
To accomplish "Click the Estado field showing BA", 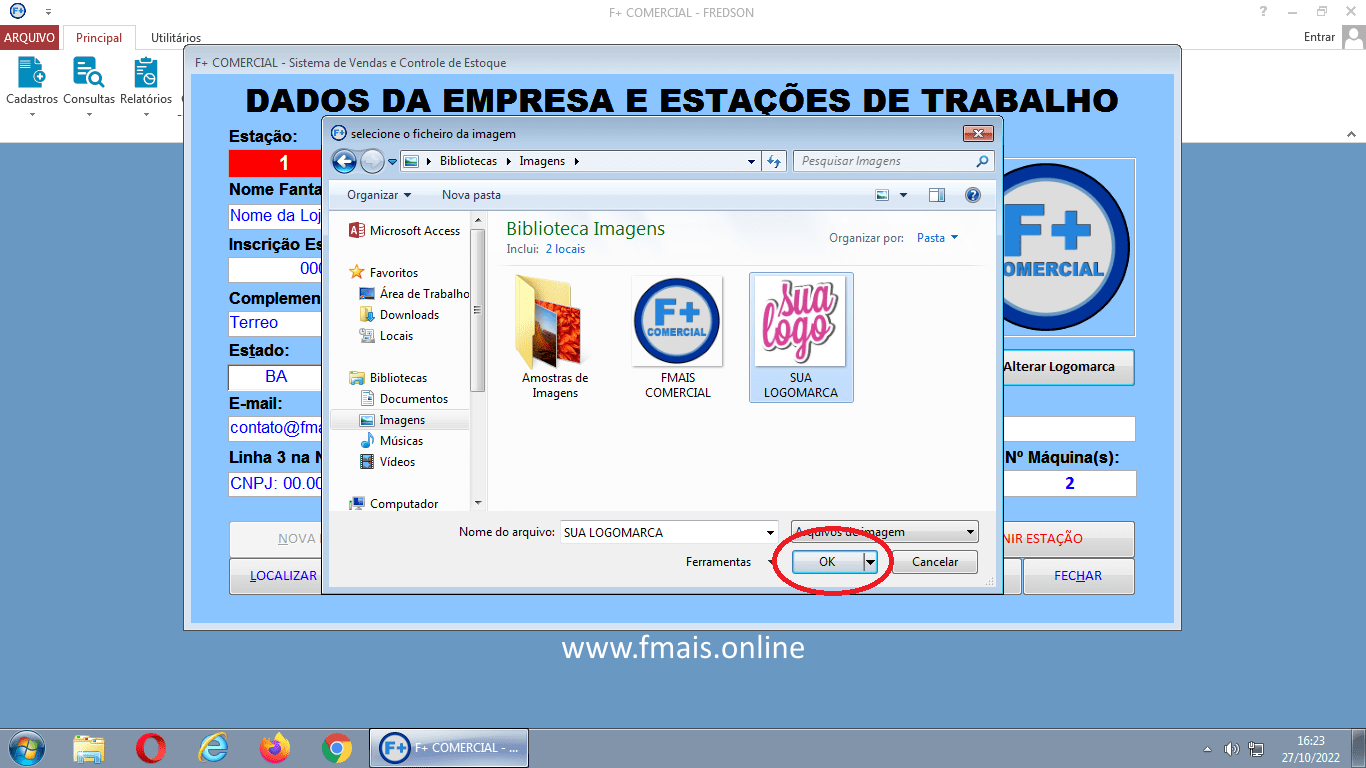I will (276, 377).
